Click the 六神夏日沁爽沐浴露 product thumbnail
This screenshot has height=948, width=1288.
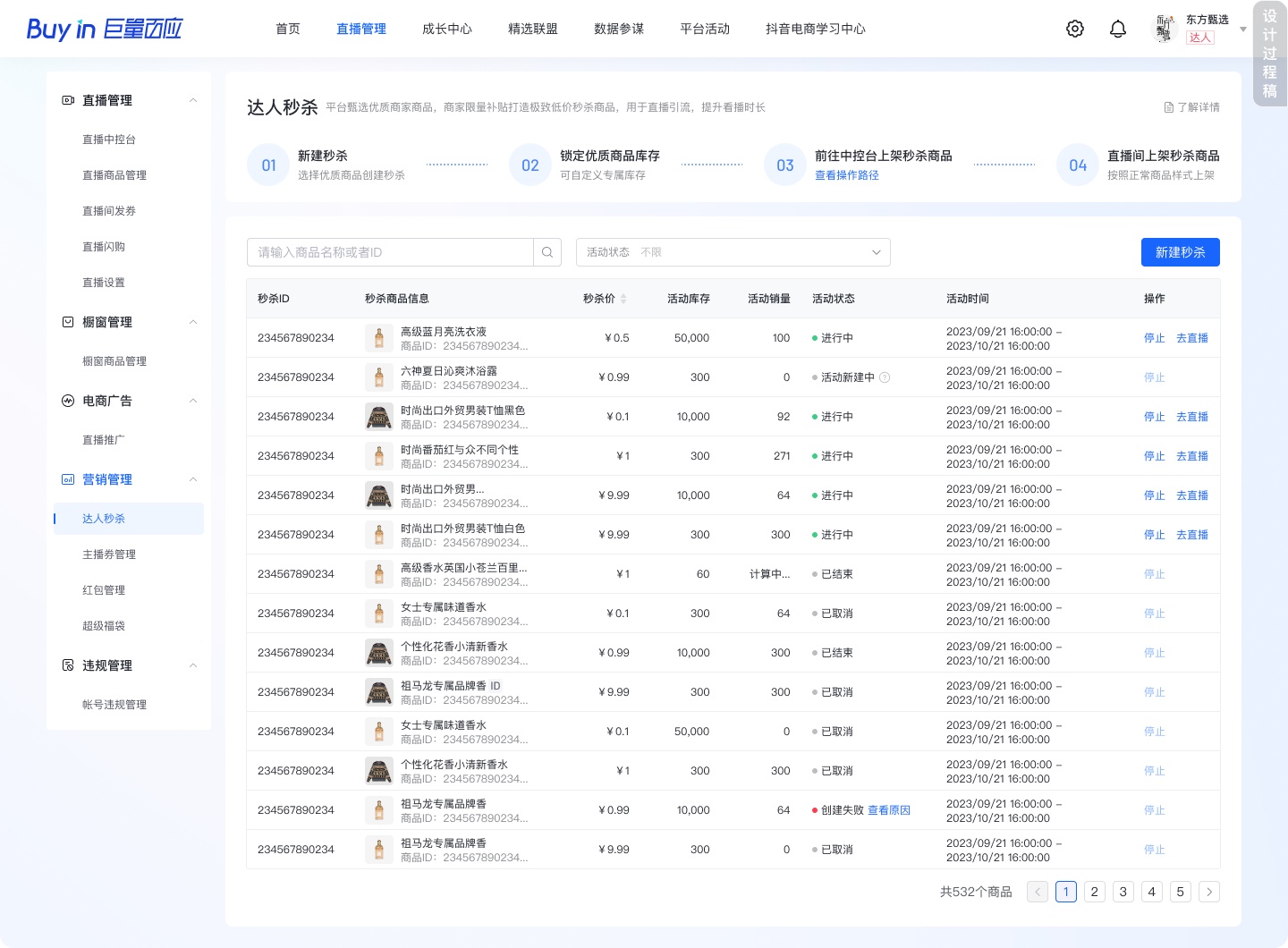click(x=379, y=377)
